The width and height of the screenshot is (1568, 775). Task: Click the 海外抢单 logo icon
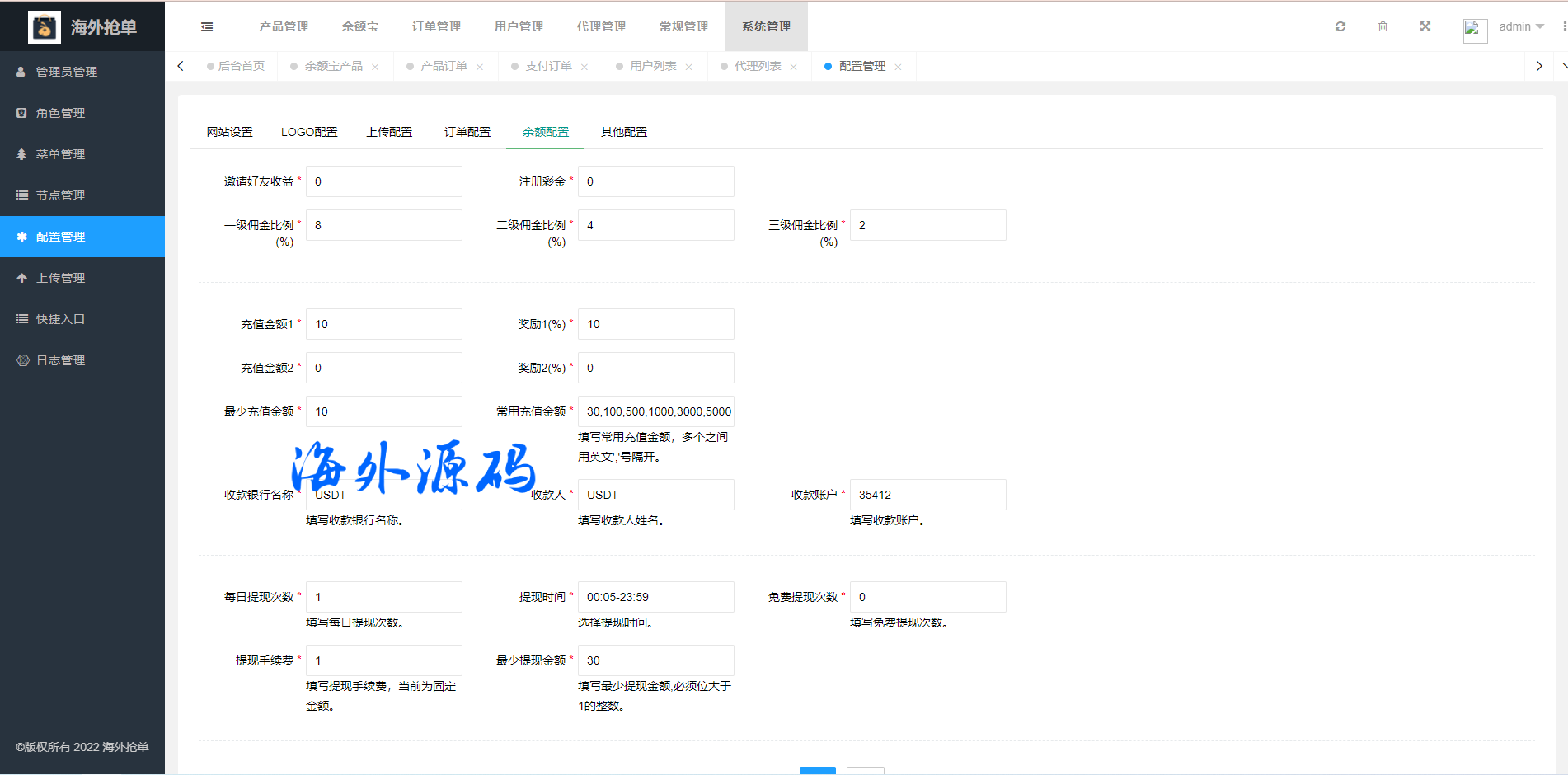point(45,27)
